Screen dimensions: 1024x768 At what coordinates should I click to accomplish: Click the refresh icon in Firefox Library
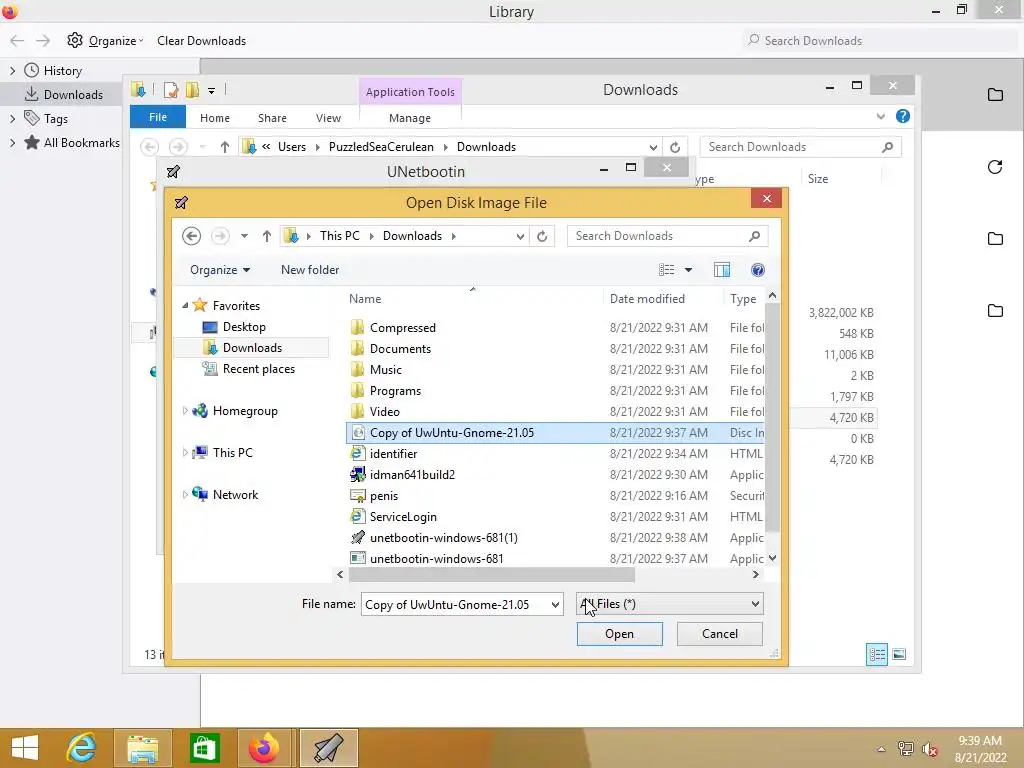[x=995, y=167]
